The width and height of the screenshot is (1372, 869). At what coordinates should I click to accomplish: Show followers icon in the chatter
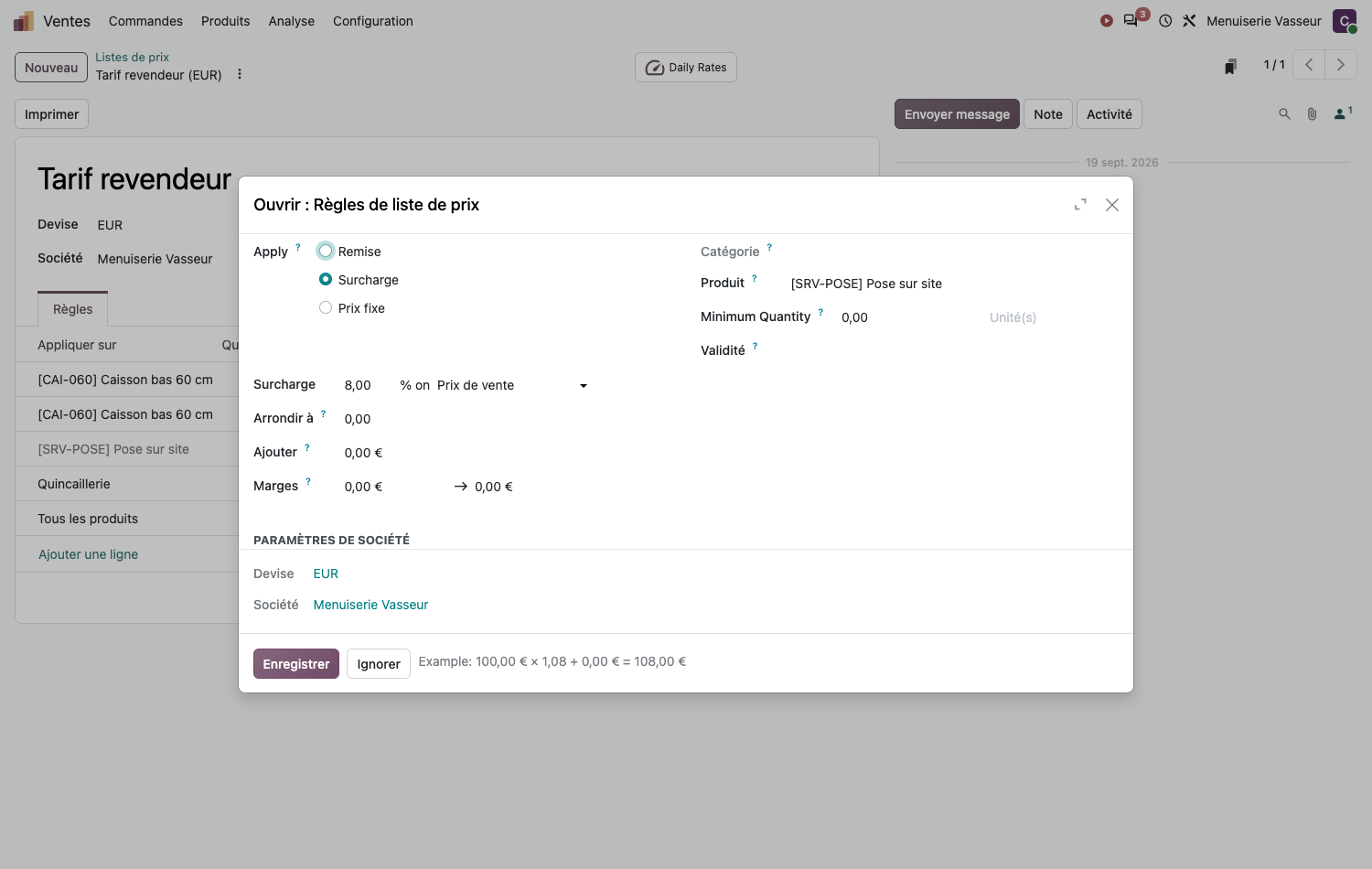[1343, 113]
